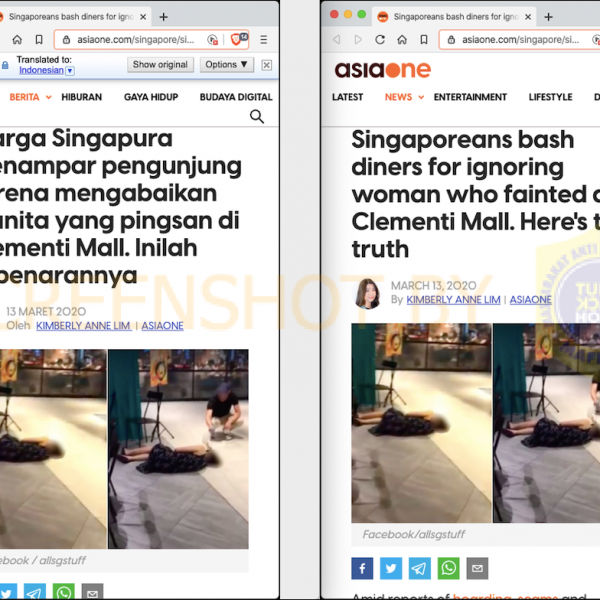Open new tab in right browser window

[548, 17]
